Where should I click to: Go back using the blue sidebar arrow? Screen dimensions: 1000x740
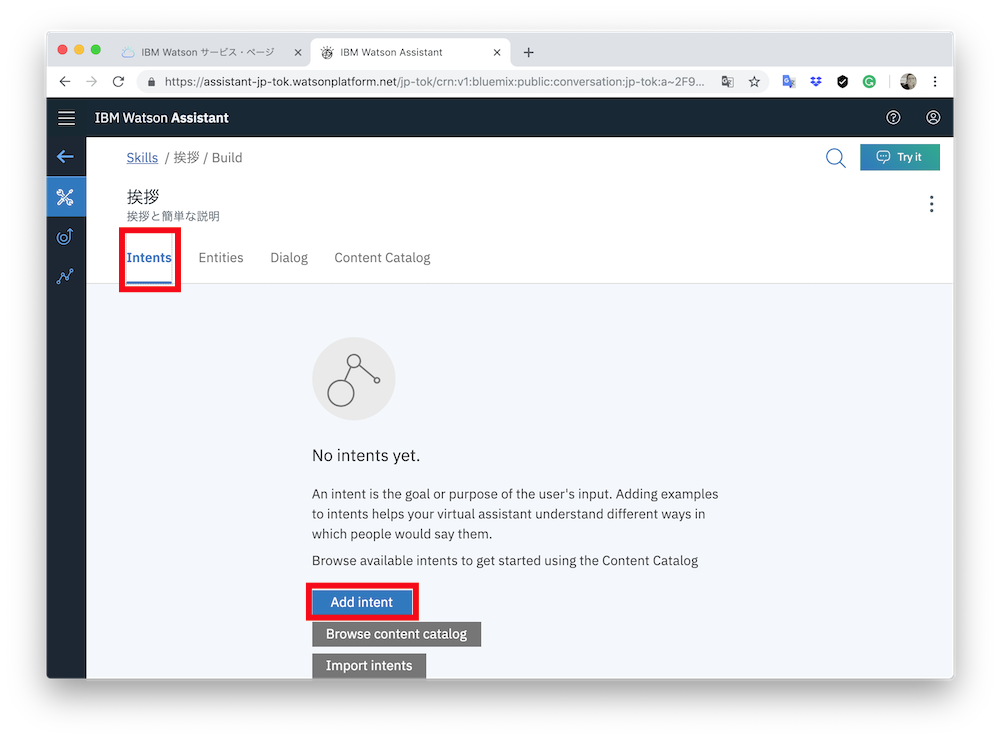coord(66,156)
